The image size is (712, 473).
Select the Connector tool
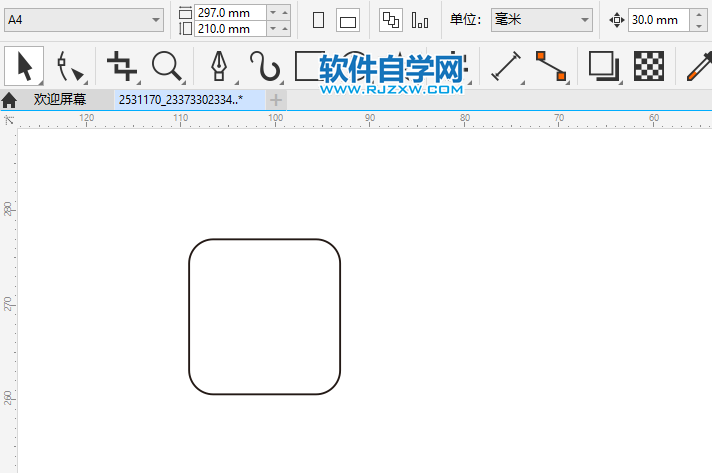pos(551,66)
